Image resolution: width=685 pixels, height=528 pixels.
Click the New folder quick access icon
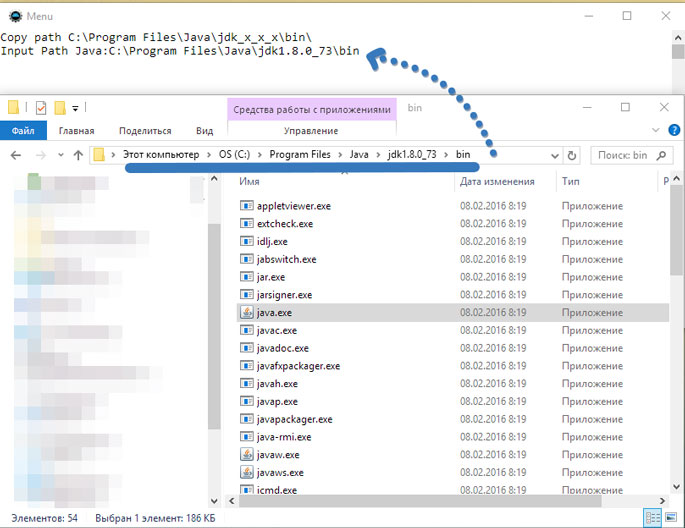pos(60,107)
